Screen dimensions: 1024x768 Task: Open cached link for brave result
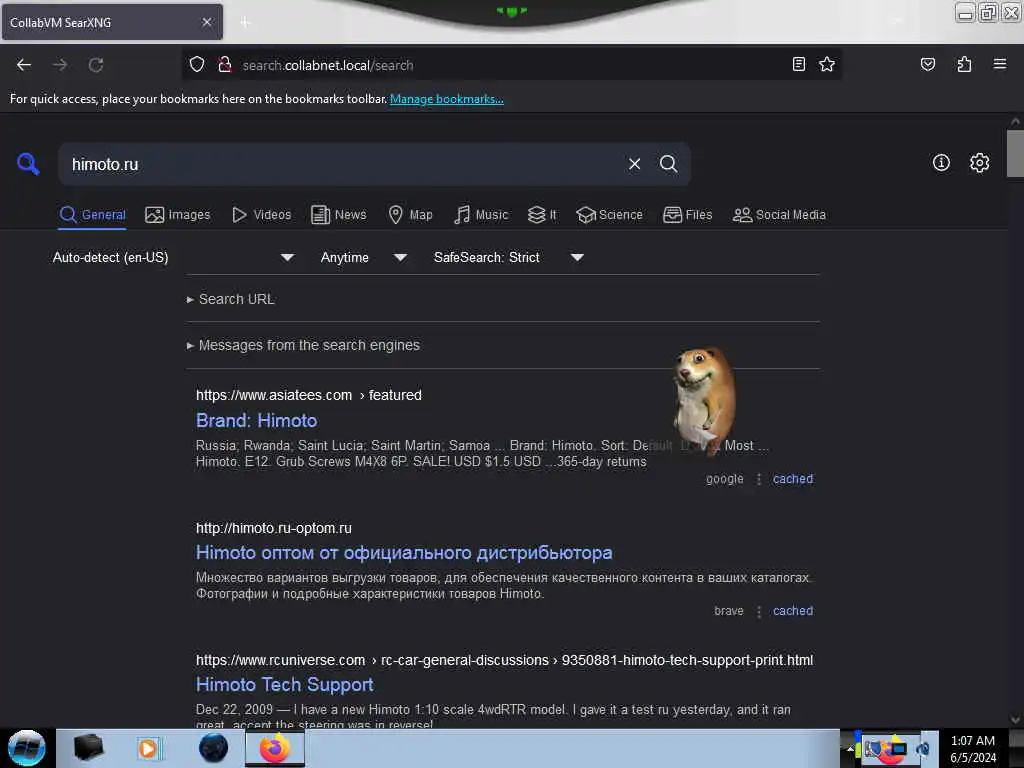pos(793,611)
